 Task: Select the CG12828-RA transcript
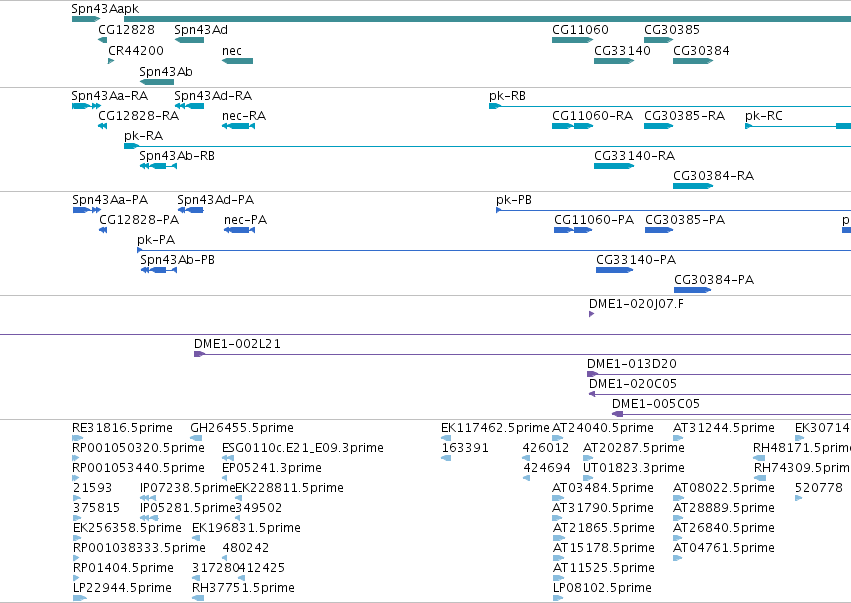click(103, 126)
